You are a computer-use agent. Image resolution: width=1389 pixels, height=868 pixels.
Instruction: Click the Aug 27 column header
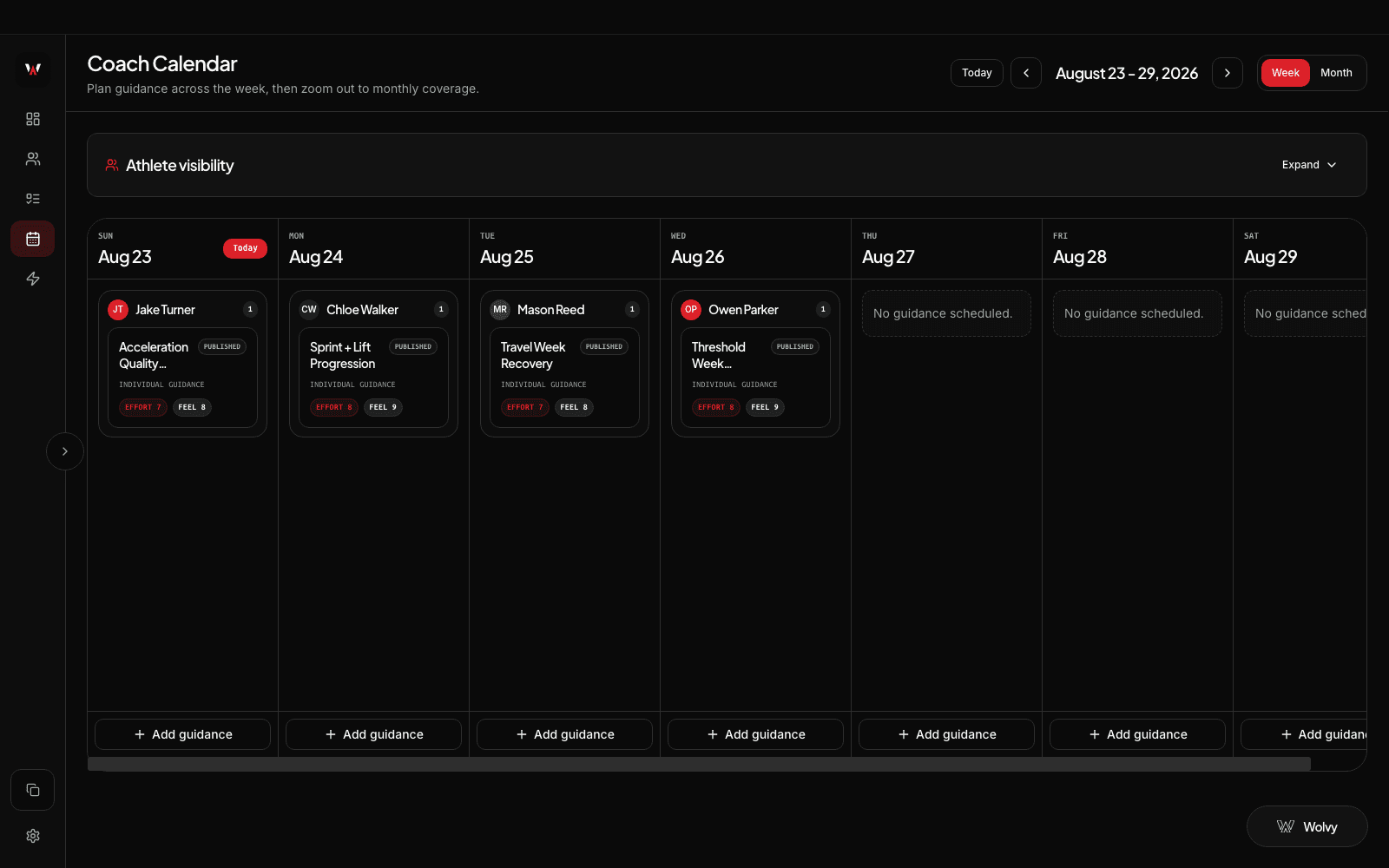(x=946, y=249)
